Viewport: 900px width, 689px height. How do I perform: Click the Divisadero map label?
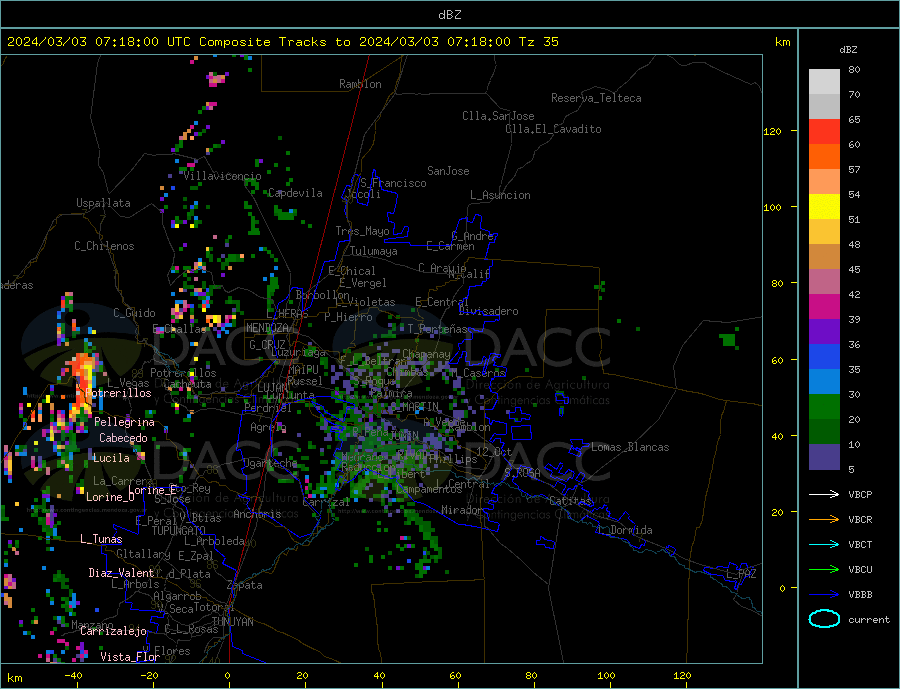coord(488,311)
